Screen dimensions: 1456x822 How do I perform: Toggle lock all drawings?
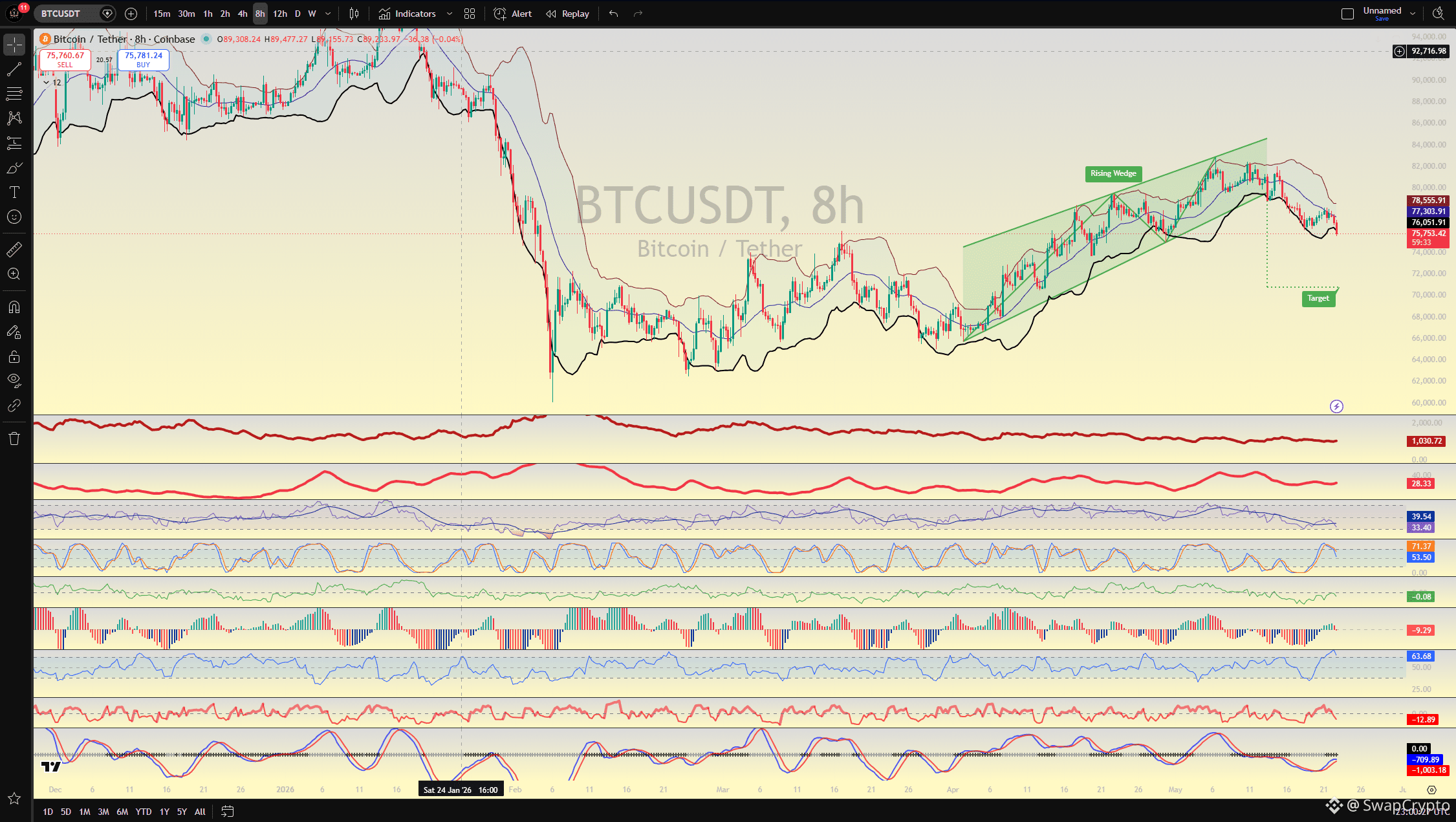pyautogui.click(x=14, y=356)
